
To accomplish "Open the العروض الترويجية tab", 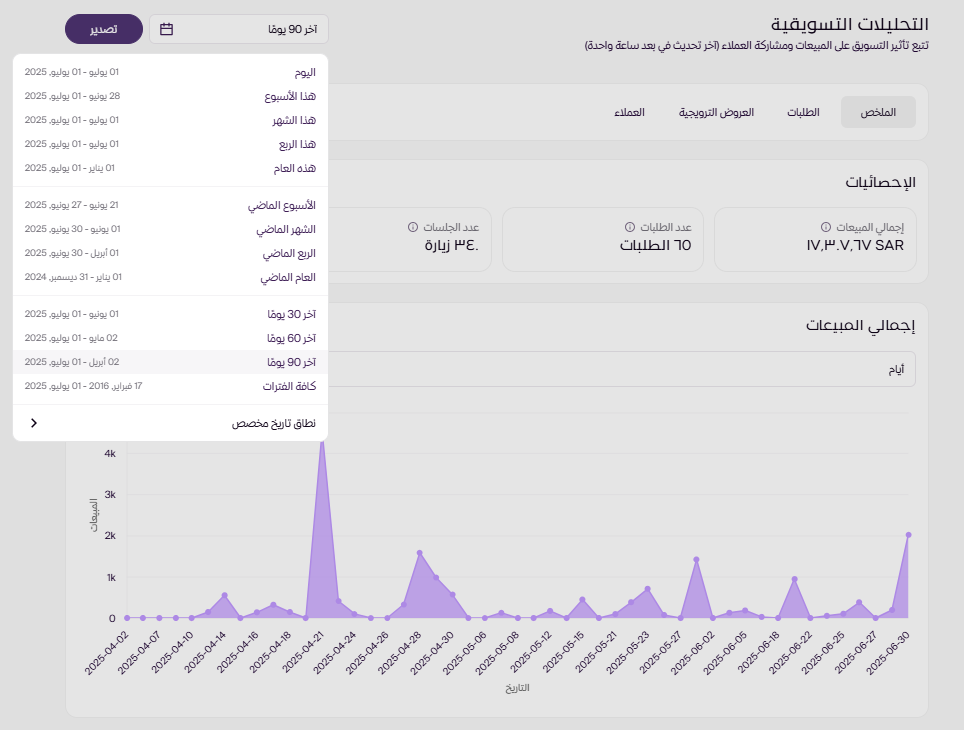I will click(x=717, y=112).
